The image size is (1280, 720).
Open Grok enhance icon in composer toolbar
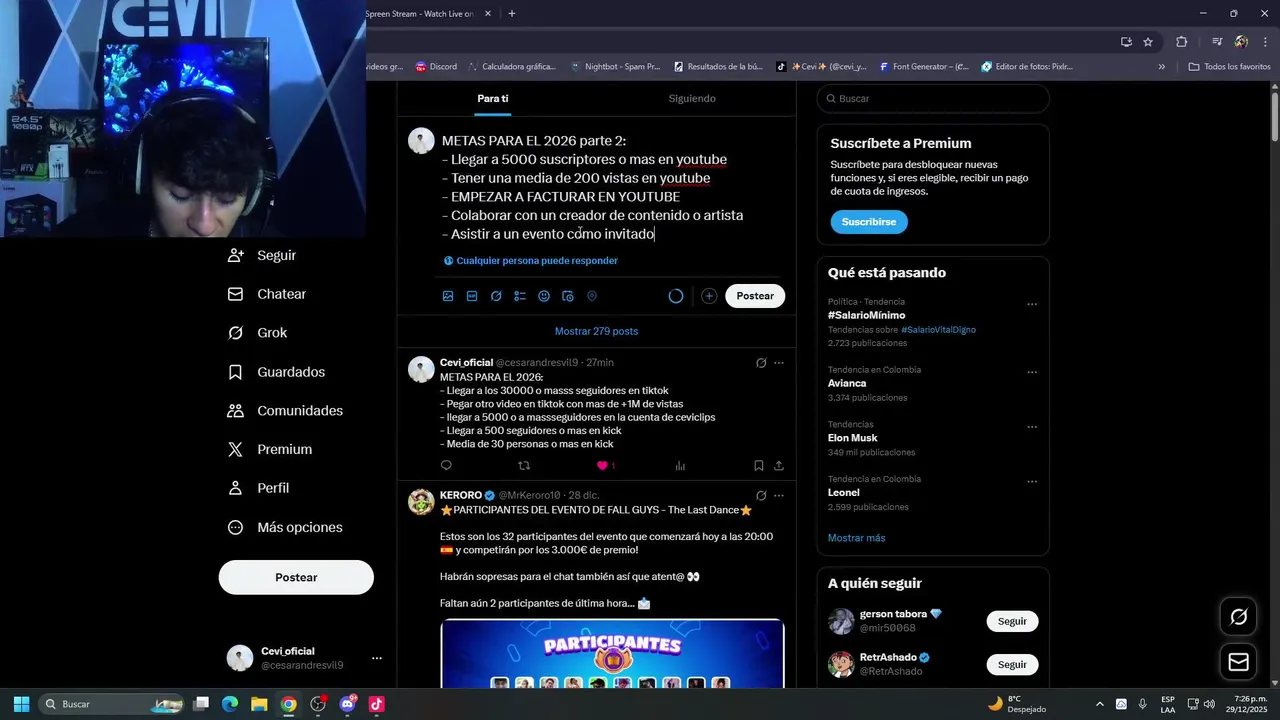point(496,296)
